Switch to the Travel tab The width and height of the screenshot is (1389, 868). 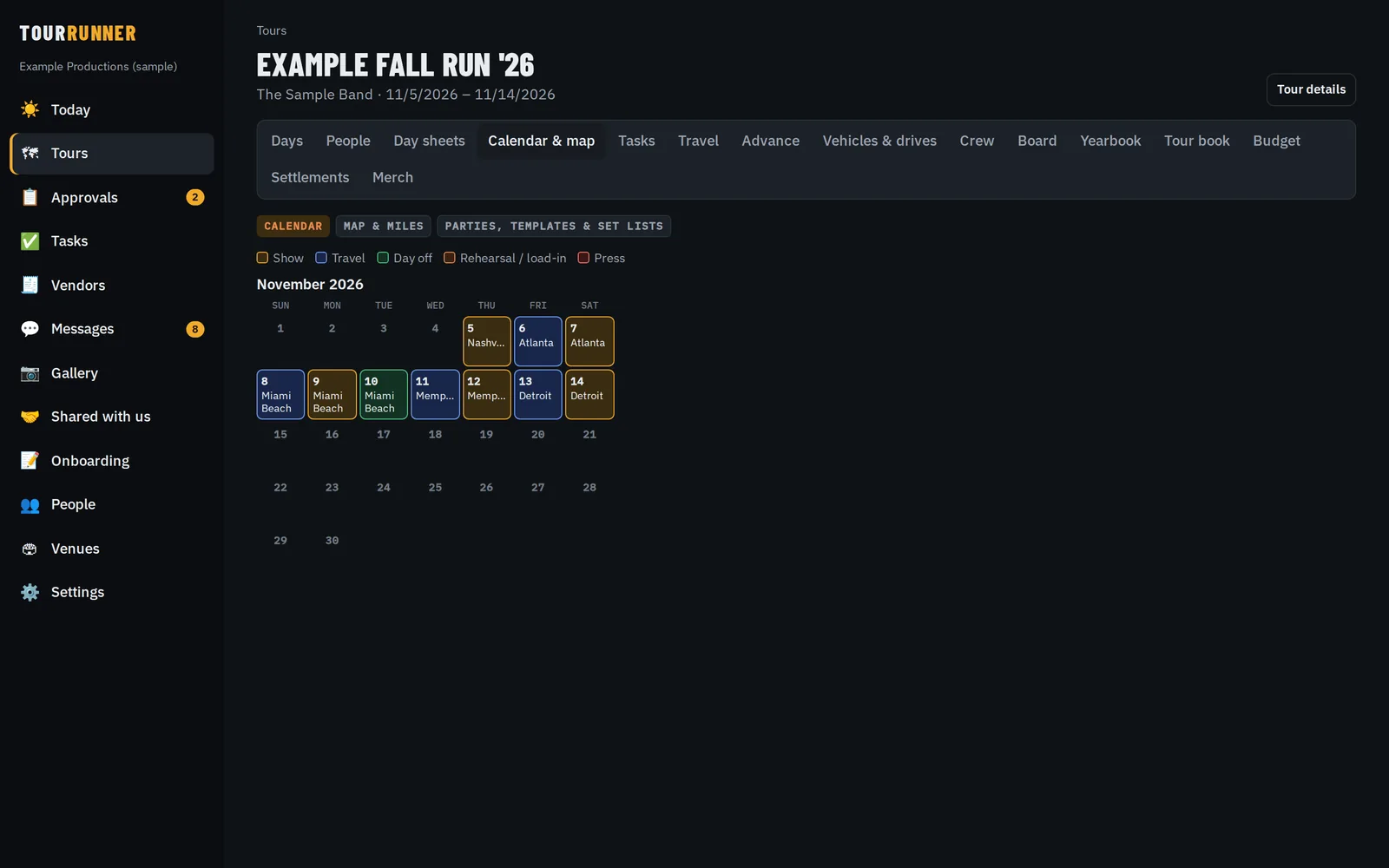(698, 141)
